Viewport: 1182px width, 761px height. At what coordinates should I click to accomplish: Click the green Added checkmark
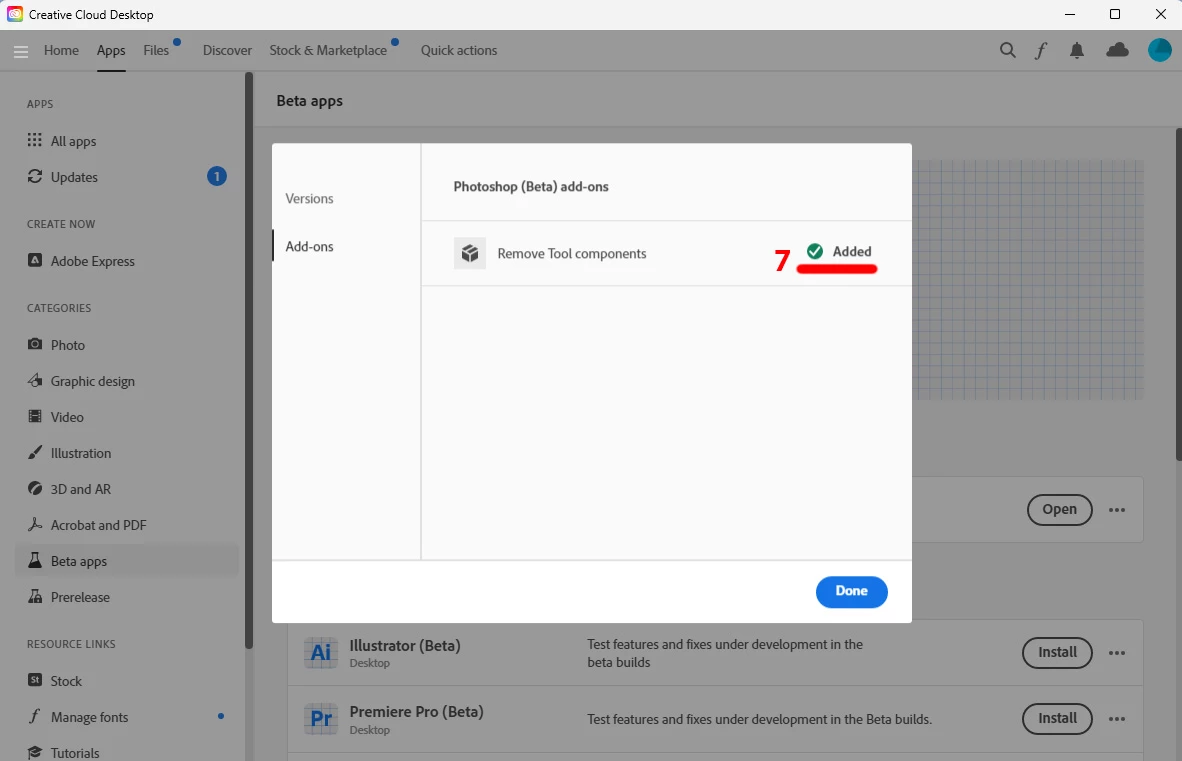tap(815, 252)
